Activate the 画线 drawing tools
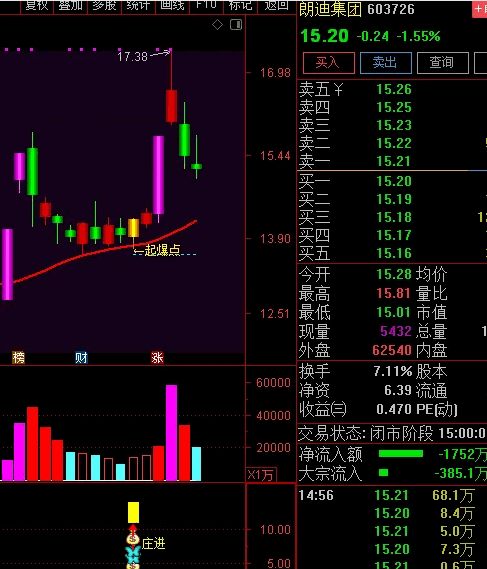This screenshot has height=569, width=487. point(172,5)
